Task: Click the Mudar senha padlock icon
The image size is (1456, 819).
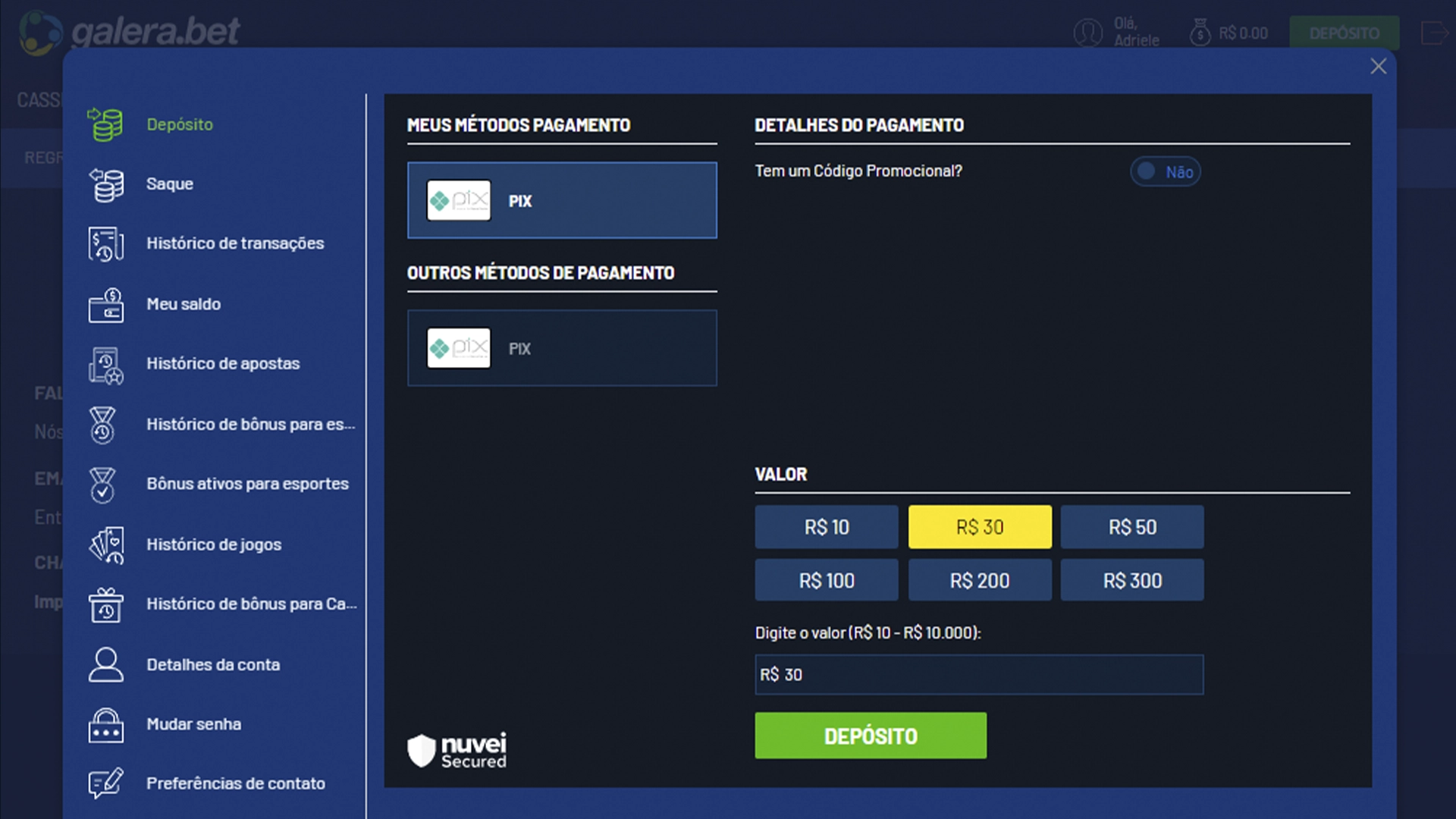Action: (x=106, y=725)
